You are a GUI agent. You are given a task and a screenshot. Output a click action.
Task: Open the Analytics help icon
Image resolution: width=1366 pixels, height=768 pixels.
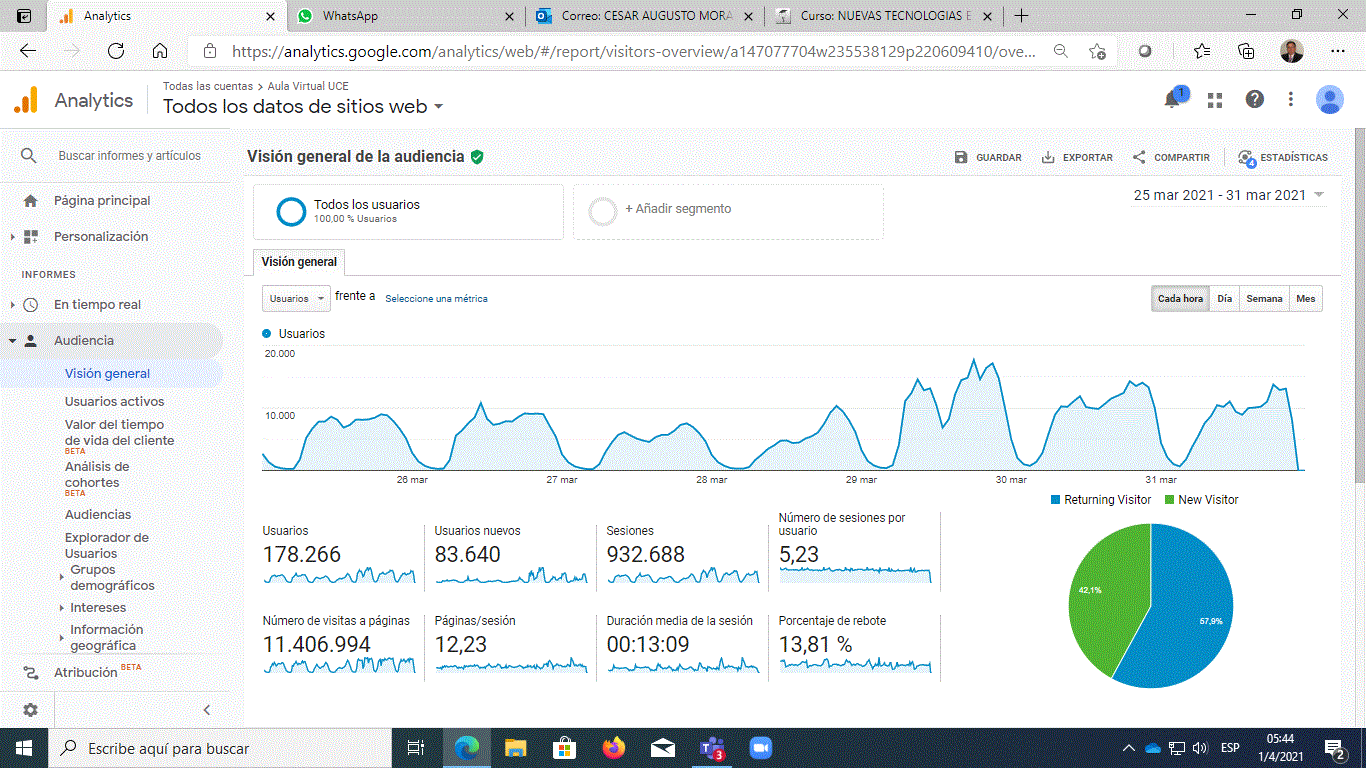1254,99
